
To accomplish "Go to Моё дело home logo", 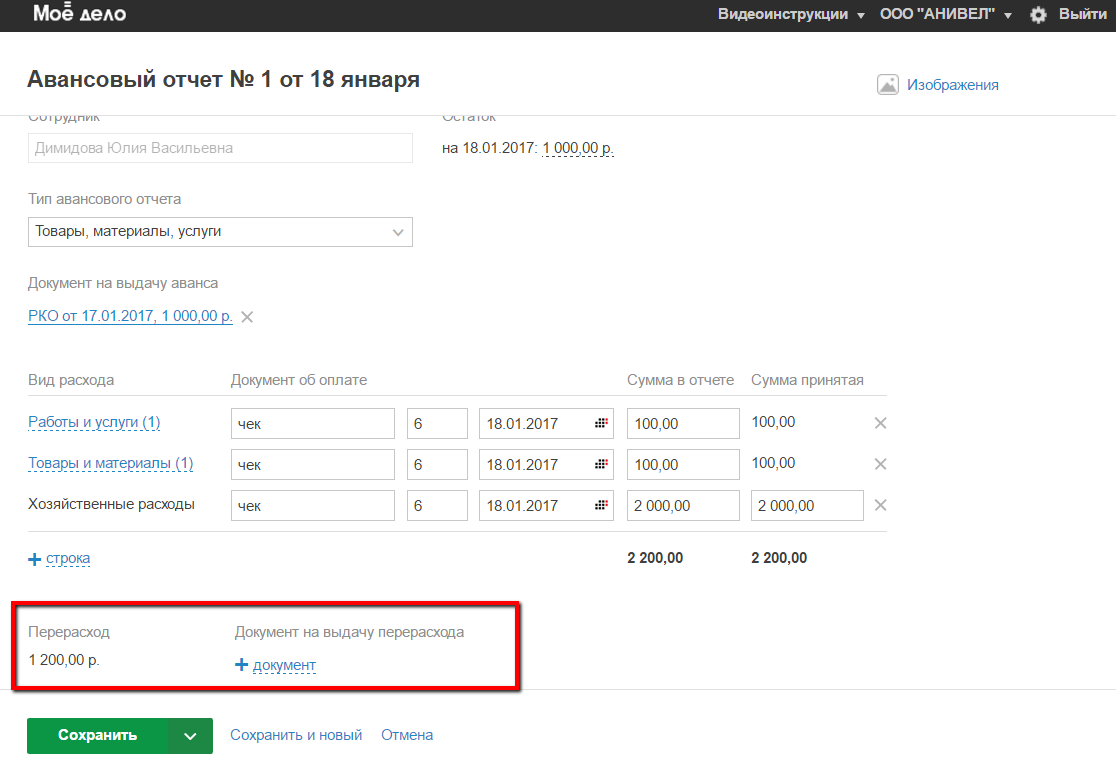I will tap(79, 14).
